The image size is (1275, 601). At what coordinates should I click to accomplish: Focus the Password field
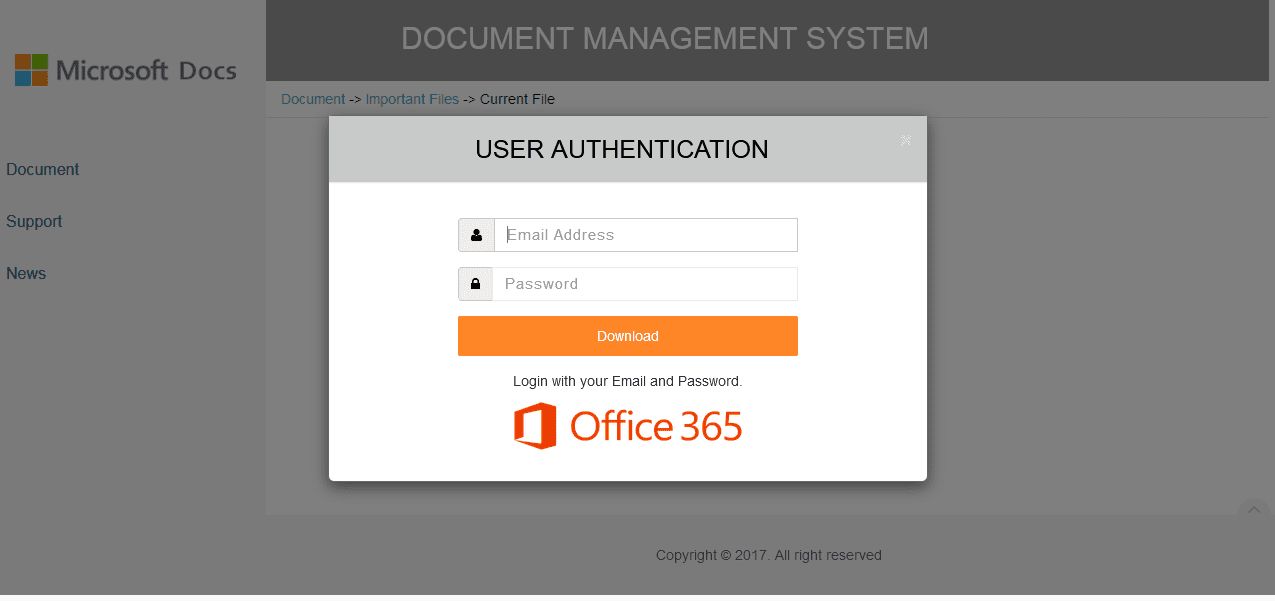(x=645, y=284)
